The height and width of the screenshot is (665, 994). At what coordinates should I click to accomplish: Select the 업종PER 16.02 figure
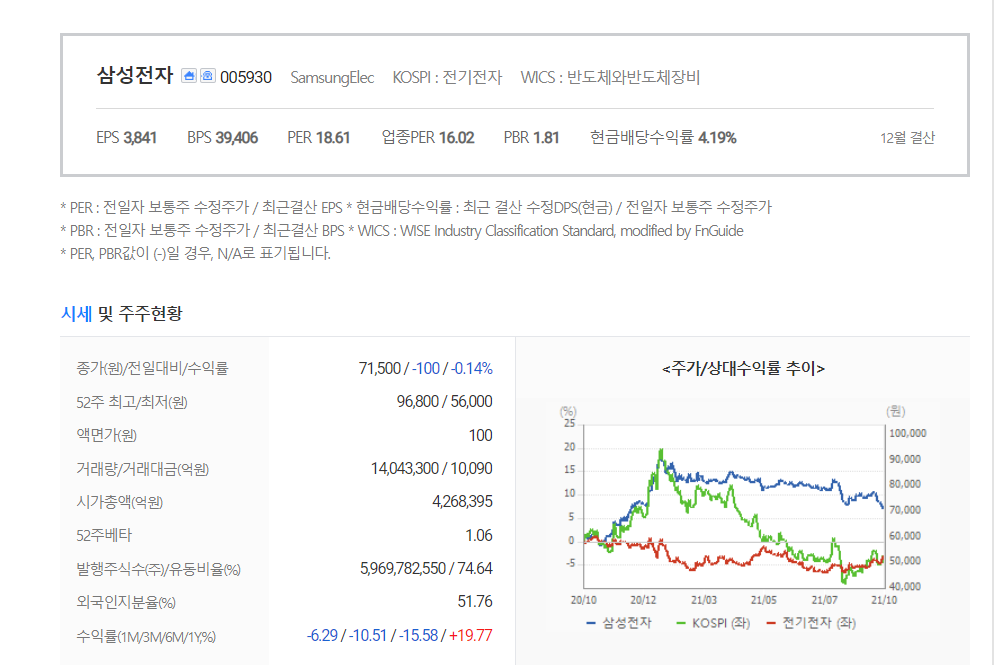pyautogui.click(x=428, y=138)
